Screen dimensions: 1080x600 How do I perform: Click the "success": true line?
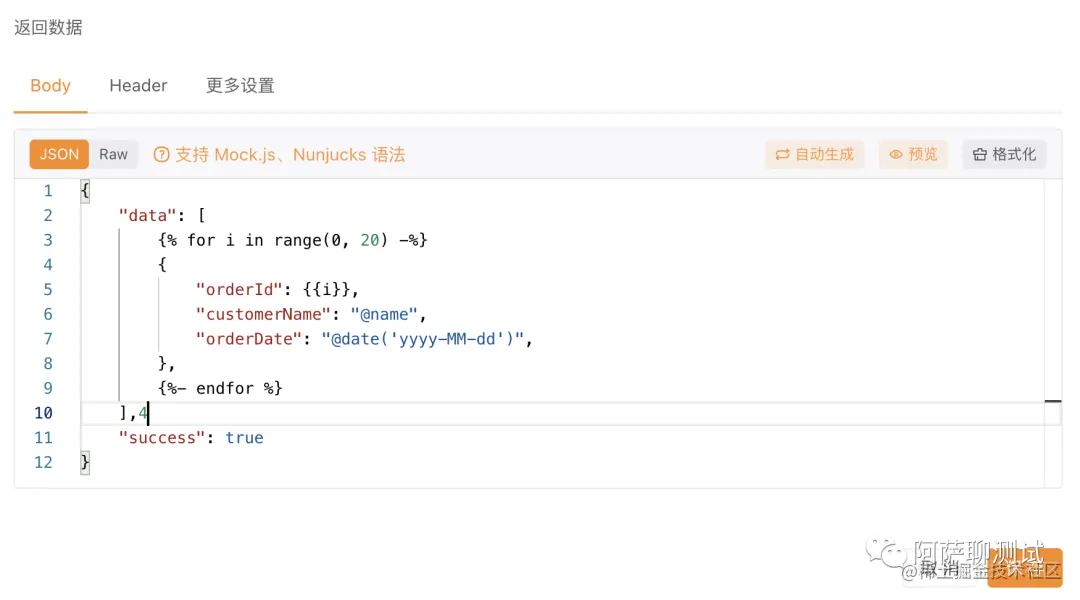(190, 438)
